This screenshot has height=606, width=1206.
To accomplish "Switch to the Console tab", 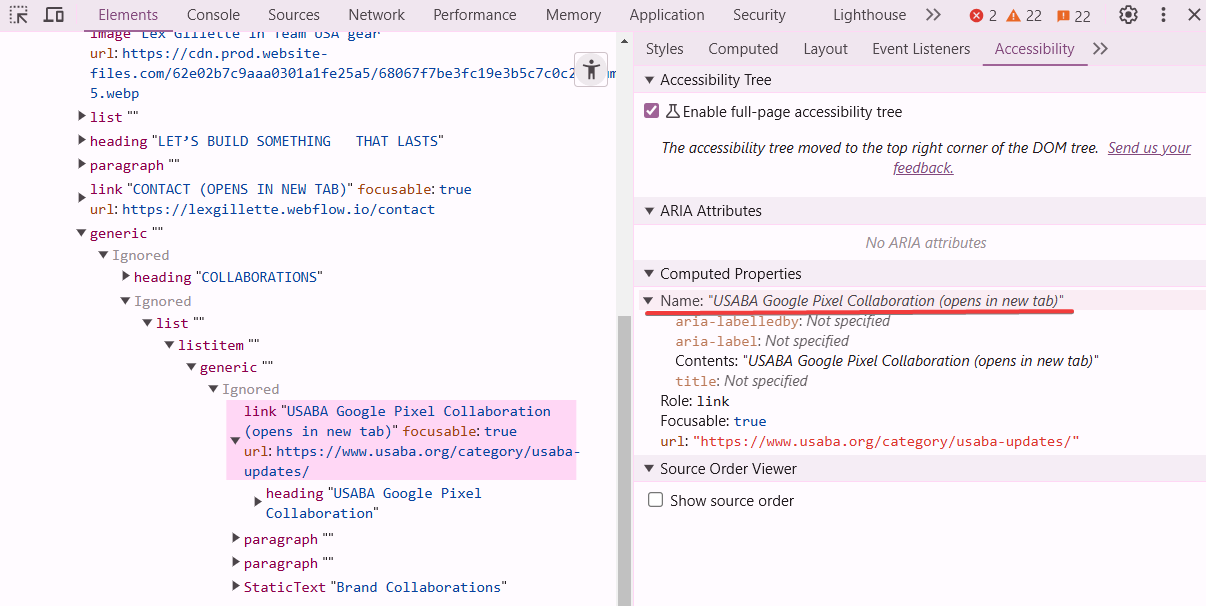I will point(213,15).
